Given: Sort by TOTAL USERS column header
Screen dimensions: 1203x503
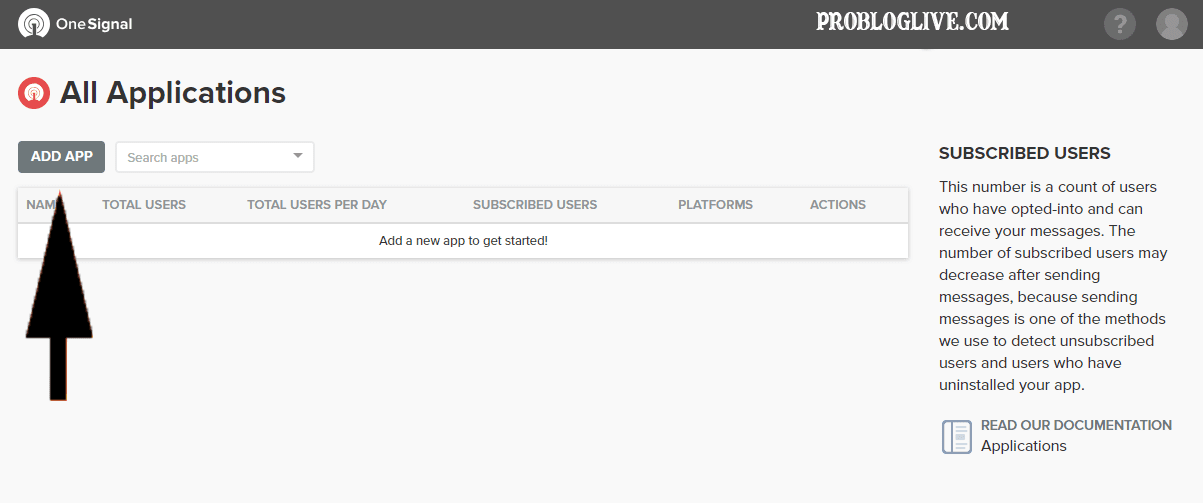Looking at the screenshot, I should point(144,205).
